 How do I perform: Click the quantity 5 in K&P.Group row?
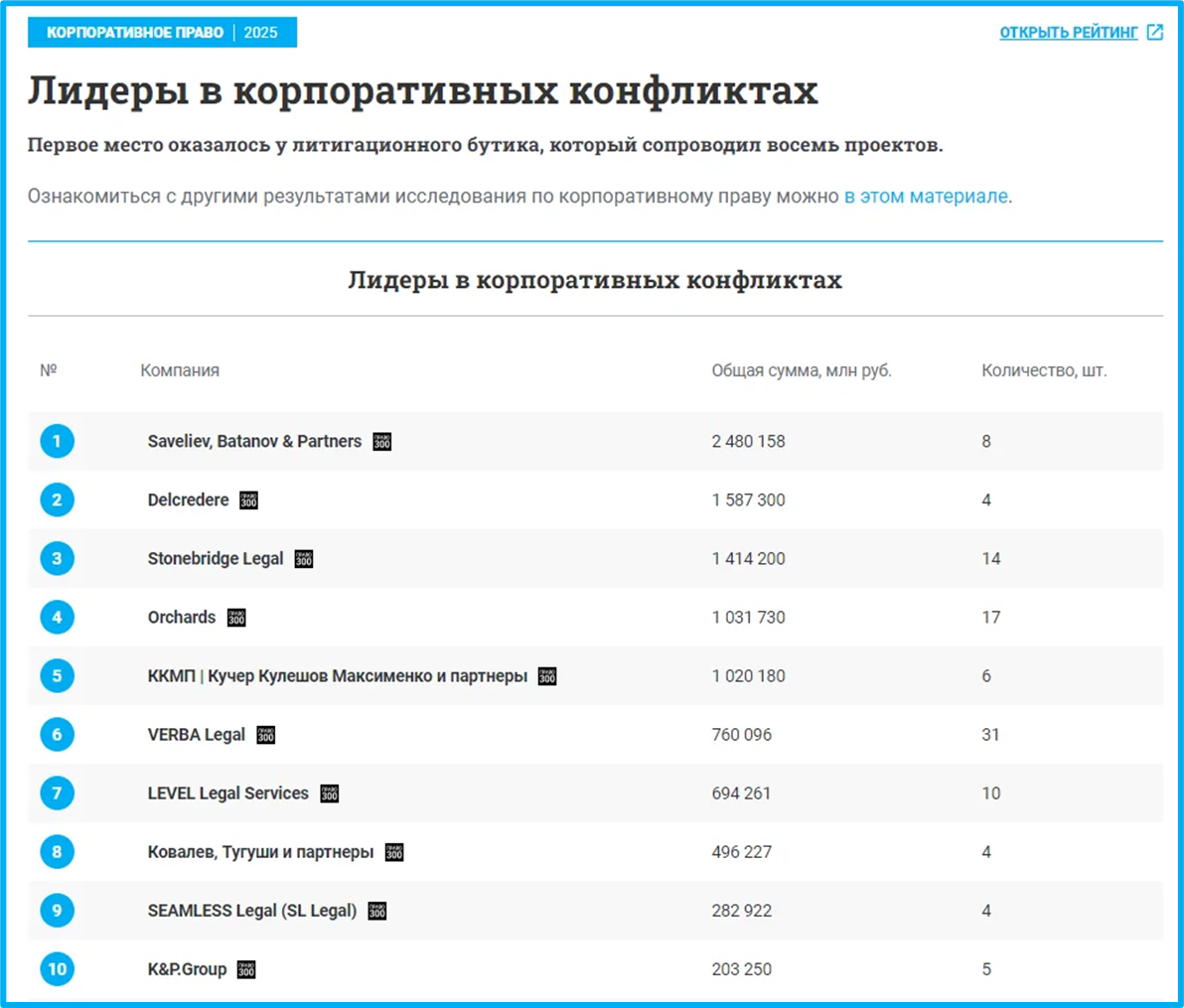coord(986,968)
